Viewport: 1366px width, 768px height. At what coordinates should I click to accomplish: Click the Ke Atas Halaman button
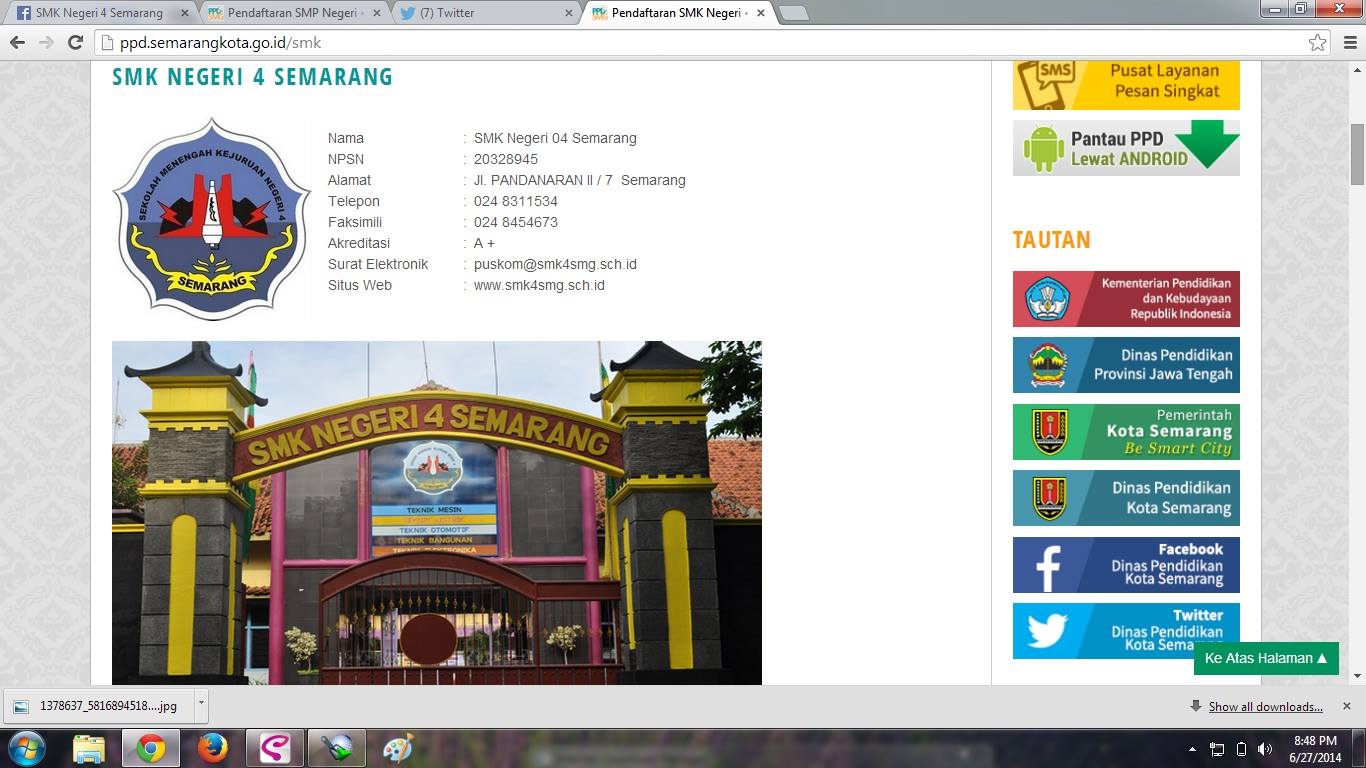(x=1266, y=658)
